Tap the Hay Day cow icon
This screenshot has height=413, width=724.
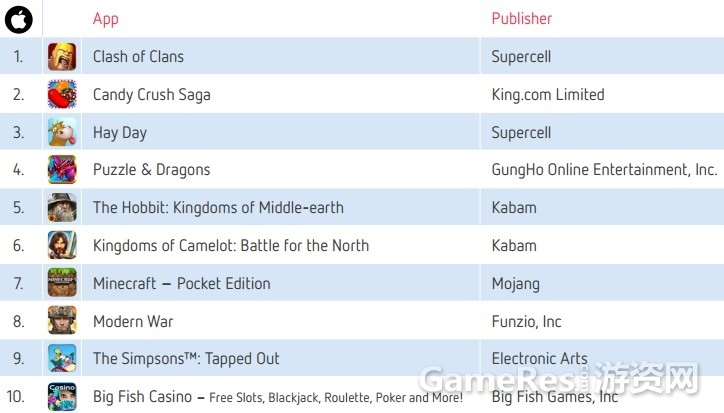point(62,132)
